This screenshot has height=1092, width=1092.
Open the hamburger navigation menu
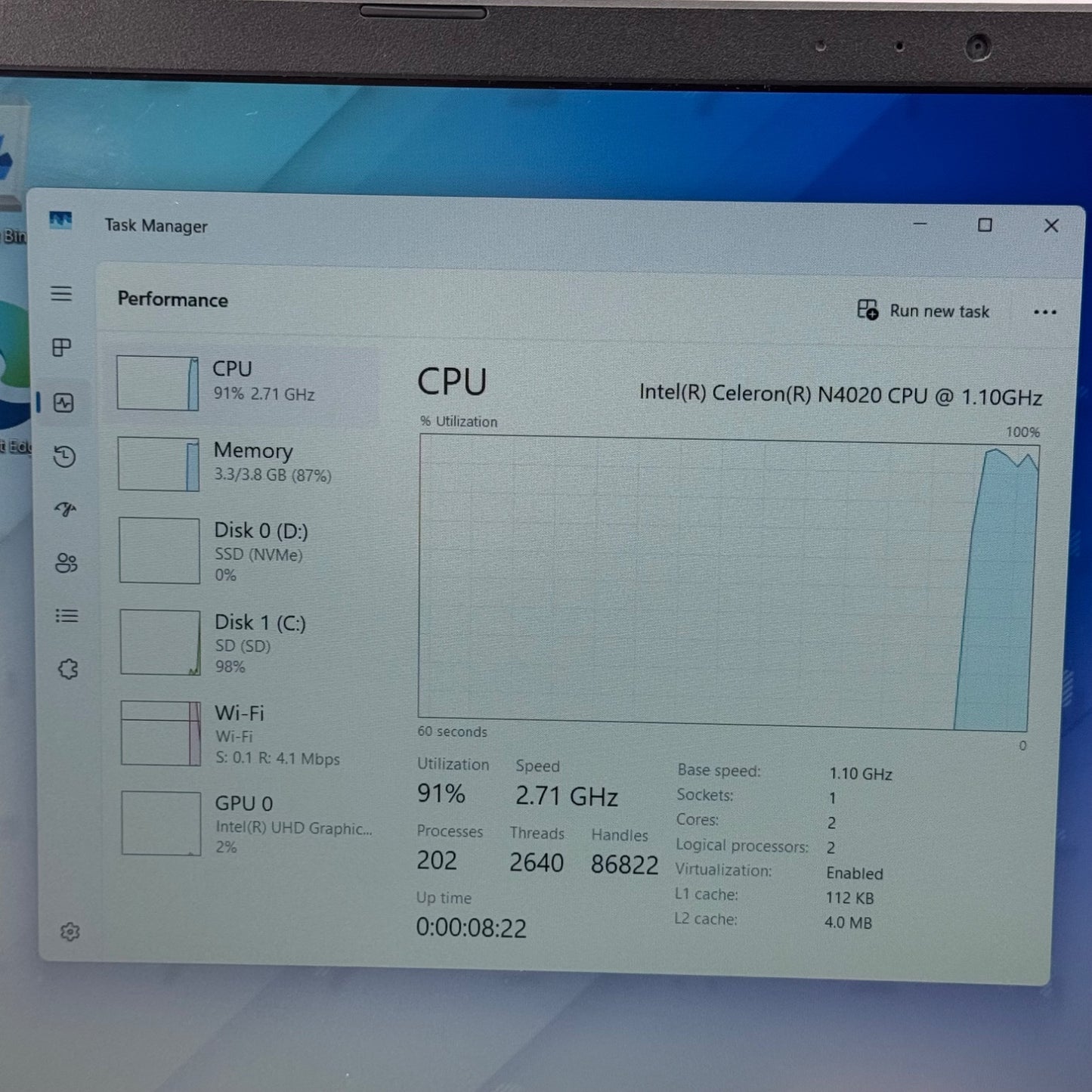click(61, 293)
